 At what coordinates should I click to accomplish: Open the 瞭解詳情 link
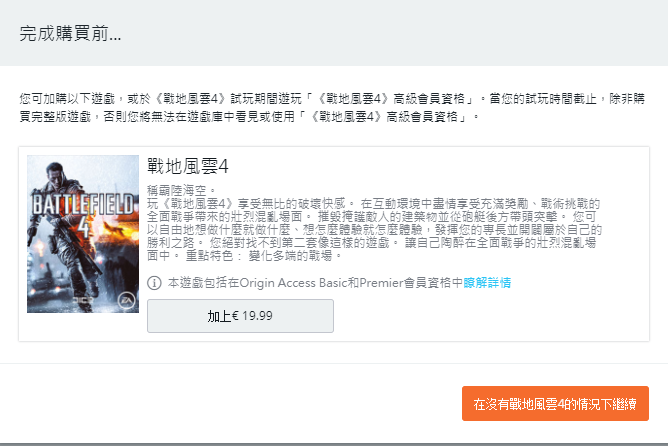487,283
